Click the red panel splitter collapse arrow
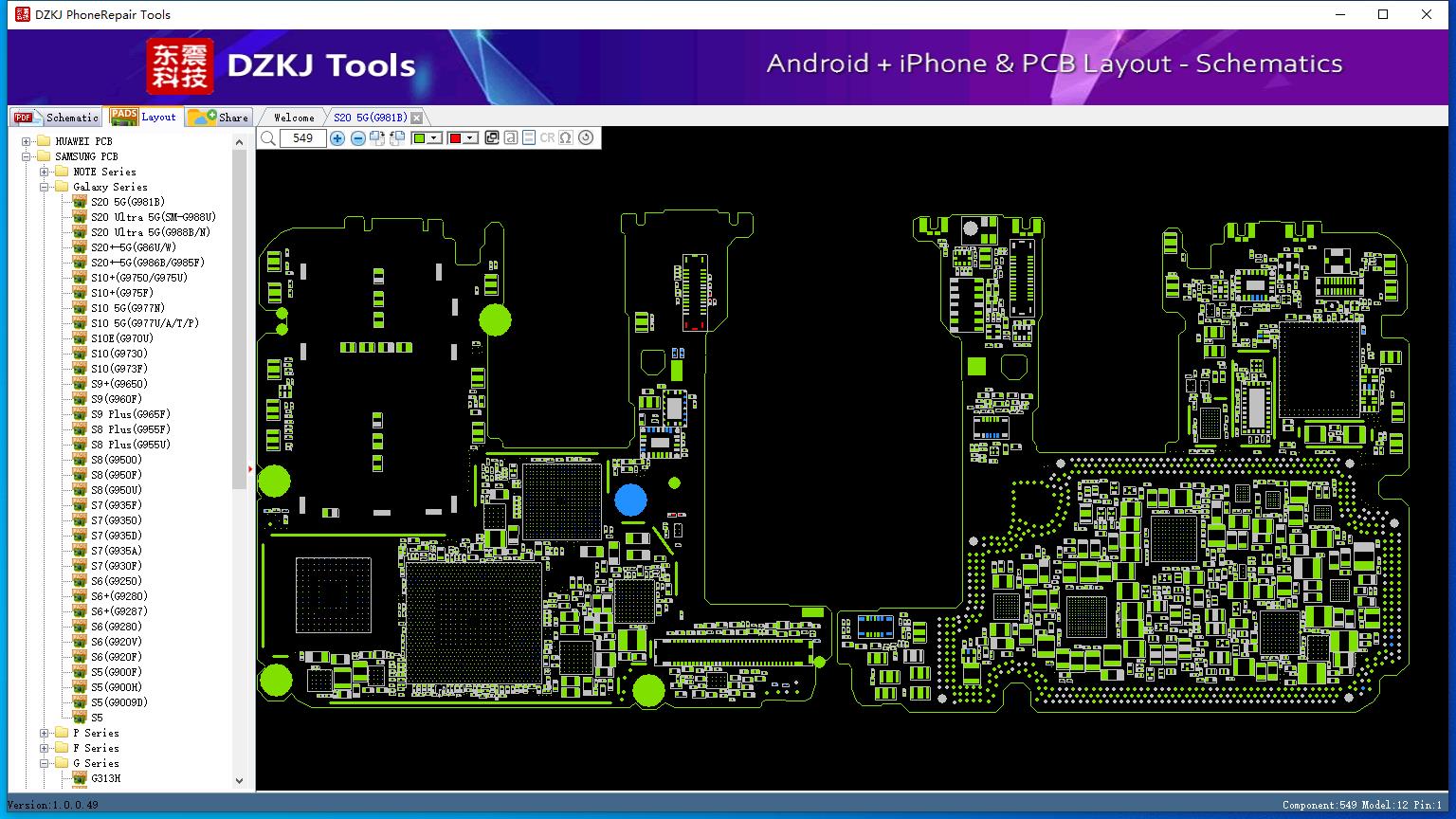This screenshot has width=1456, height=819. point(250,469)
